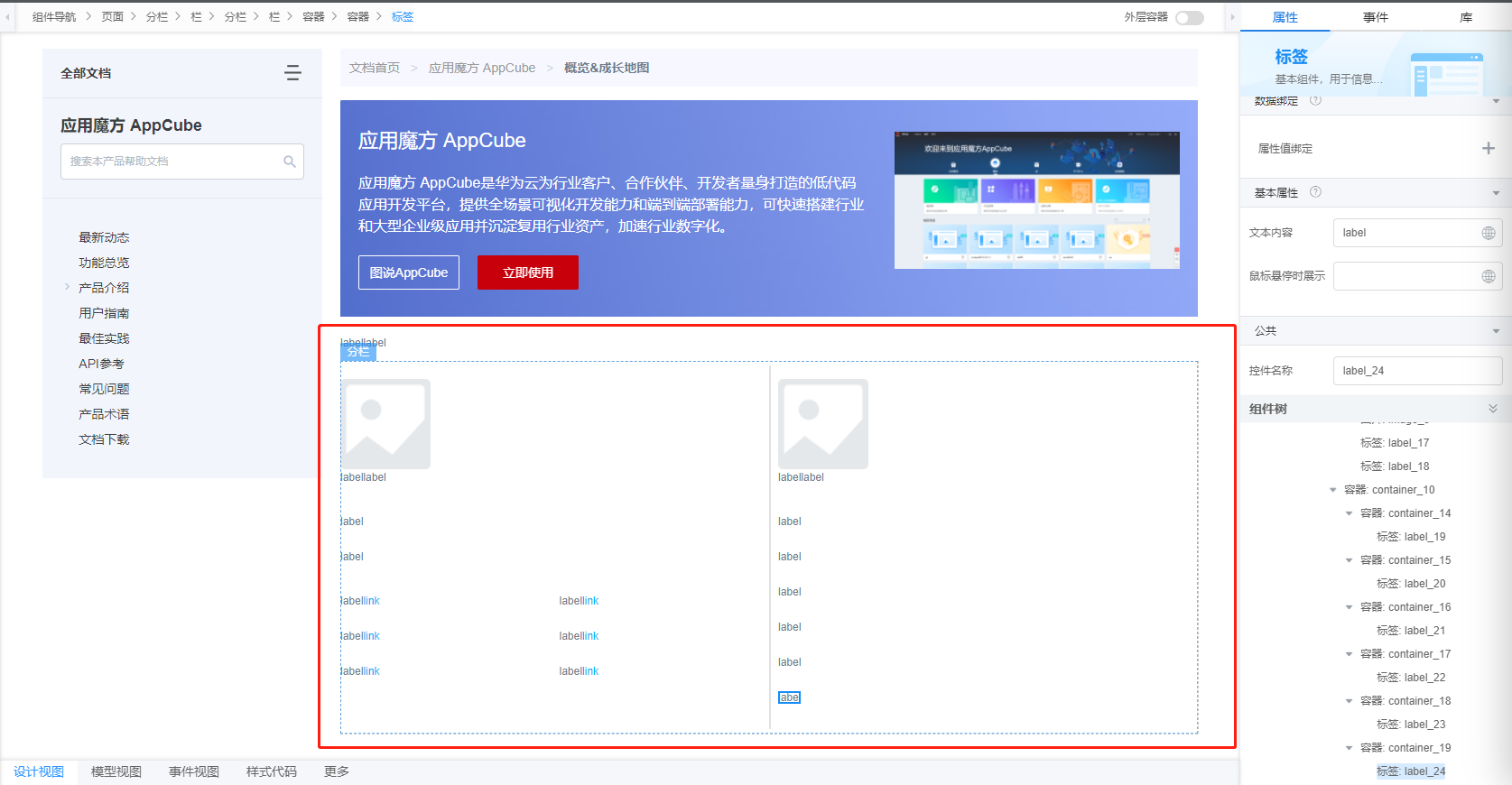Click the plus icon beside 属性值绑定
The width and height of the screenshot is (1512, 785).
[x=1489, y=148]
